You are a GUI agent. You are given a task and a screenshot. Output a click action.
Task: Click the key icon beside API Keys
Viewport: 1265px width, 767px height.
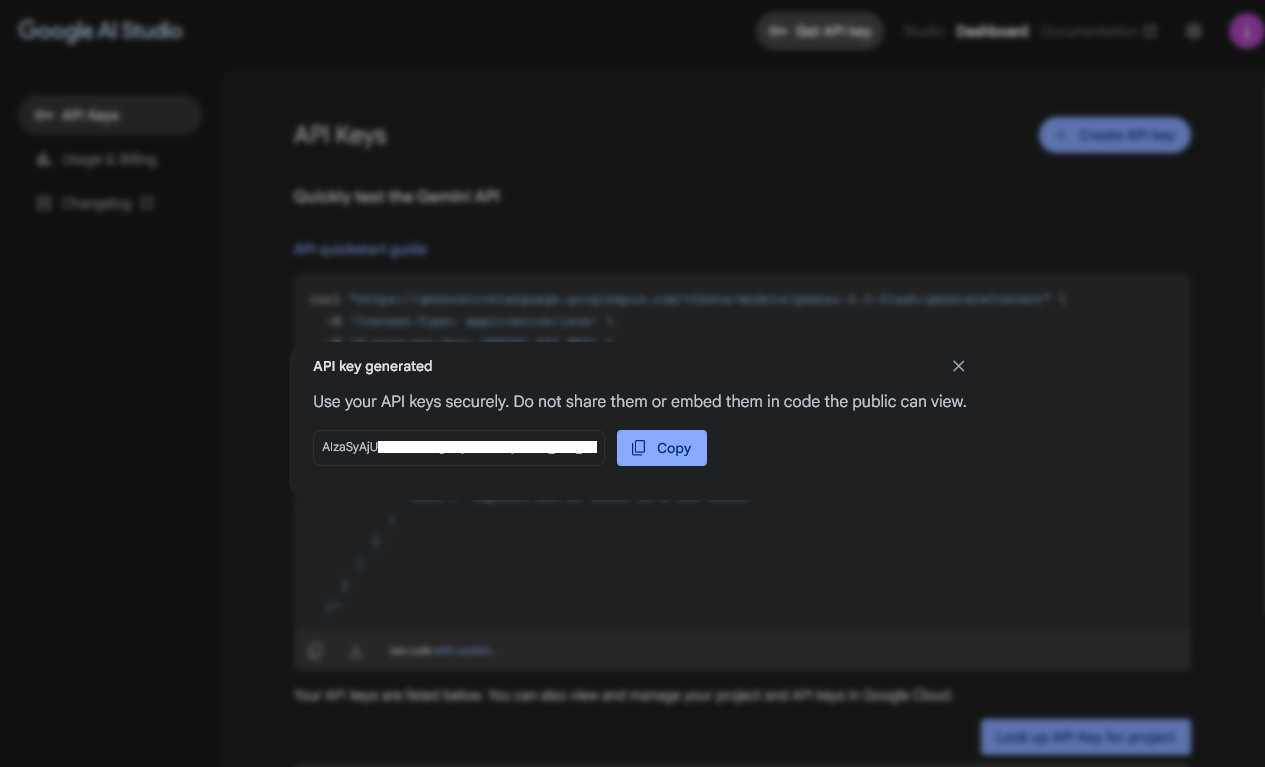pyautogui.click(x=43, y=115)
